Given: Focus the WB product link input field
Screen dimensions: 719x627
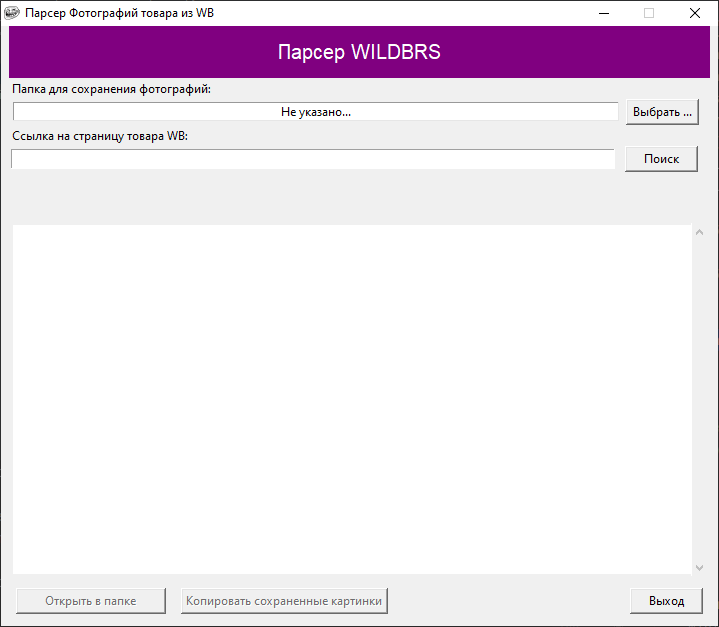Looking at the screenshot, I should tap(313, 159).
